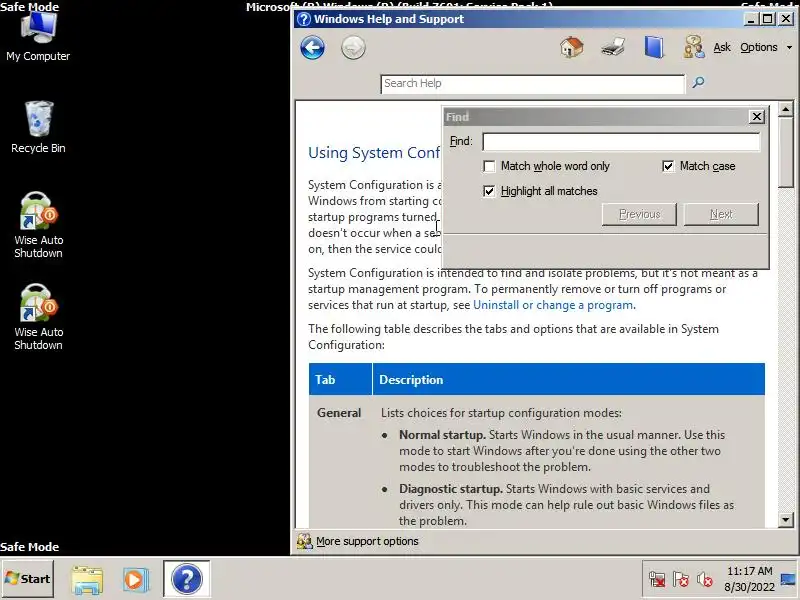Image resolution: width=800 pixels, height=600 pixels.
Task: Print the help topic via printer icon
Action: (613, 47)
